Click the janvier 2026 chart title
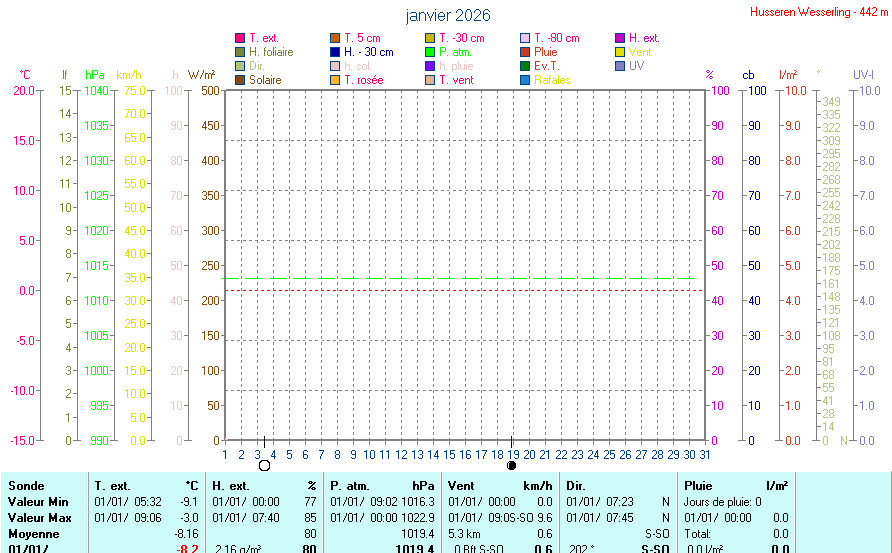Viewport: 892px width, 553px height. pyautogui.click(x=448, y=16)
